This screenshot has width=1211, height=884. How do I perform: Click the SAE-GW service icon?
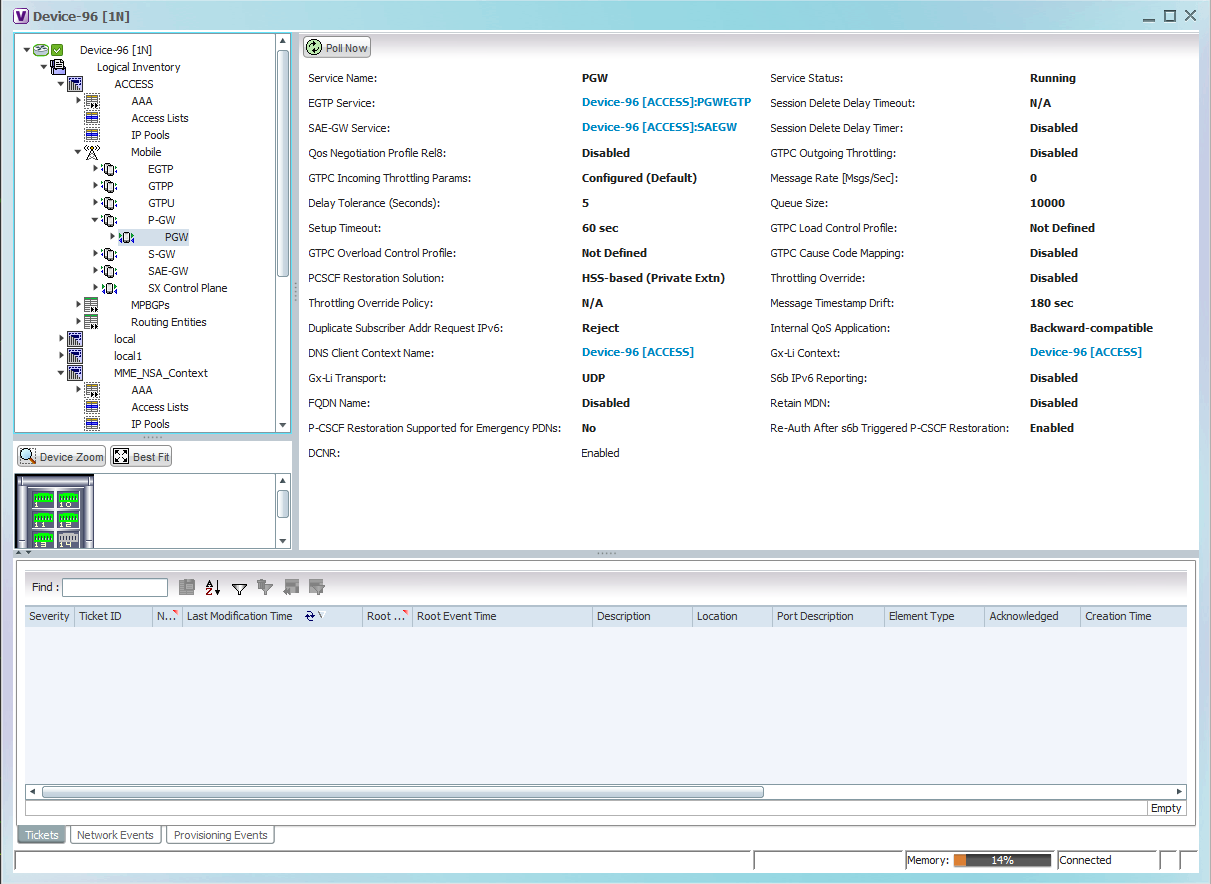click(109, 271)
